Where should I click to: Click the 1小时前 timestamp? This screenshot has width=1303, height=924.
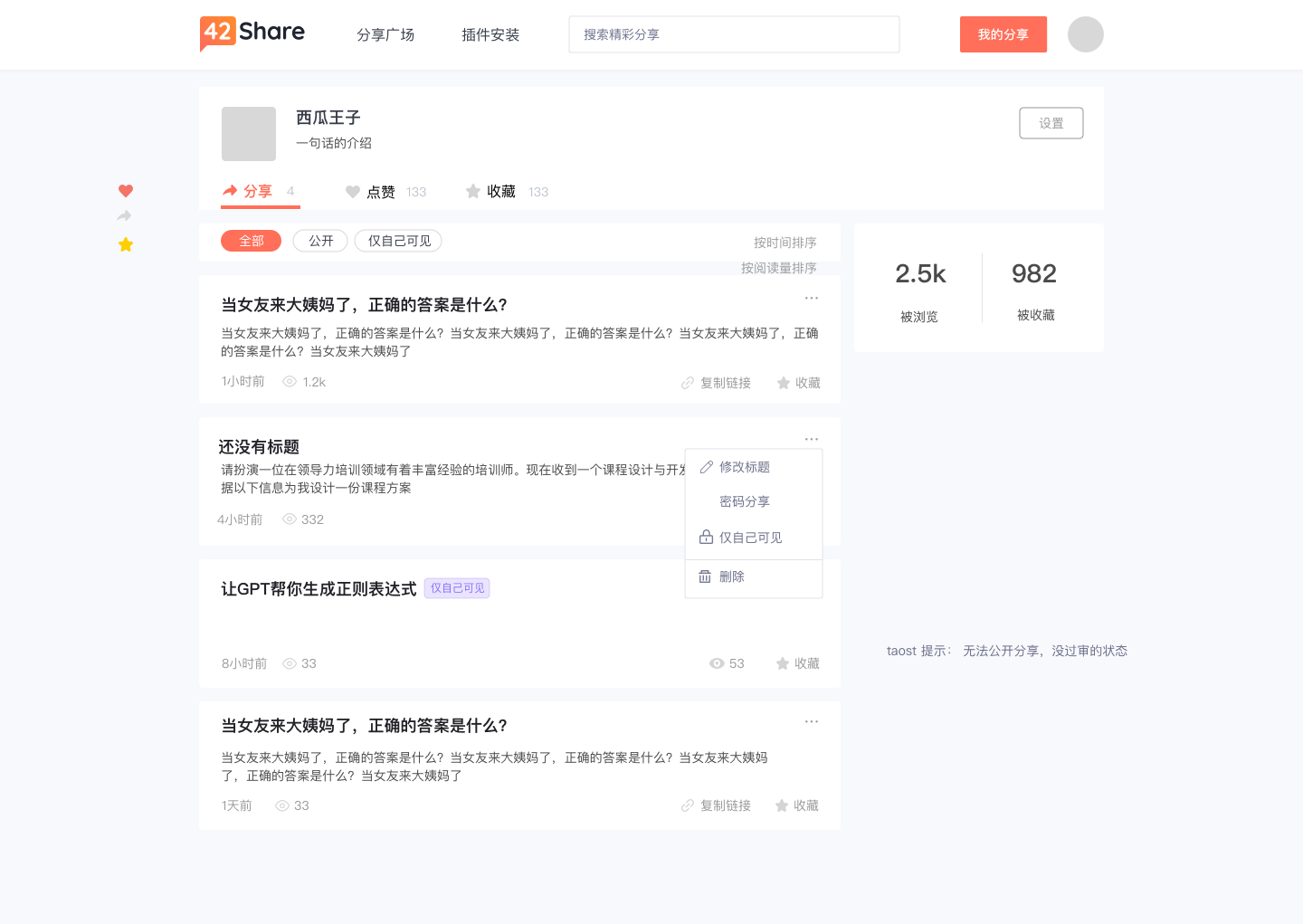coord(243,382)
